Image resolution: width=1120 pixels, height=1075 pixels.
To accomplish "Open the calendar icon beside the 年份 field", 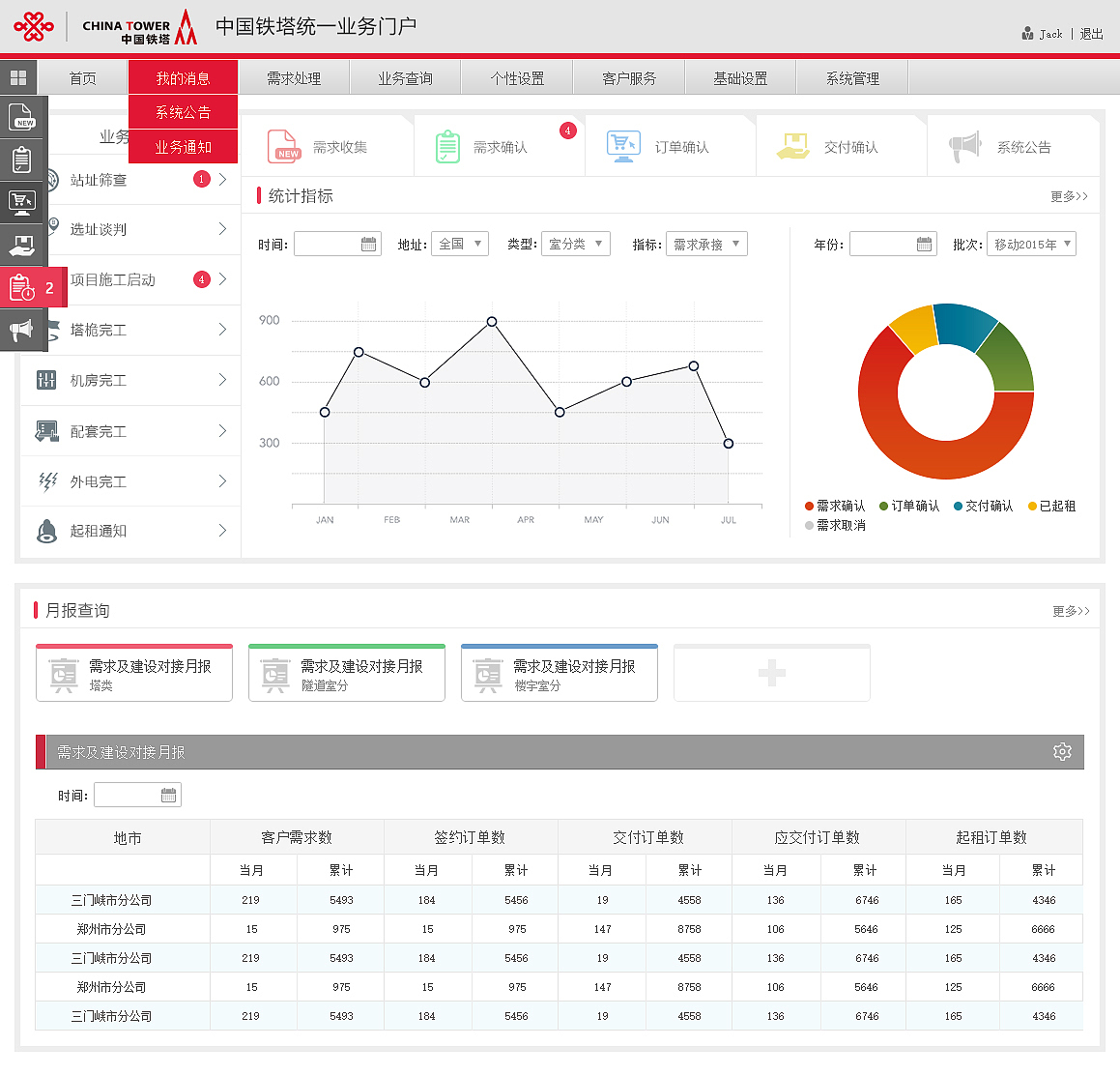I will pos(926,244).
